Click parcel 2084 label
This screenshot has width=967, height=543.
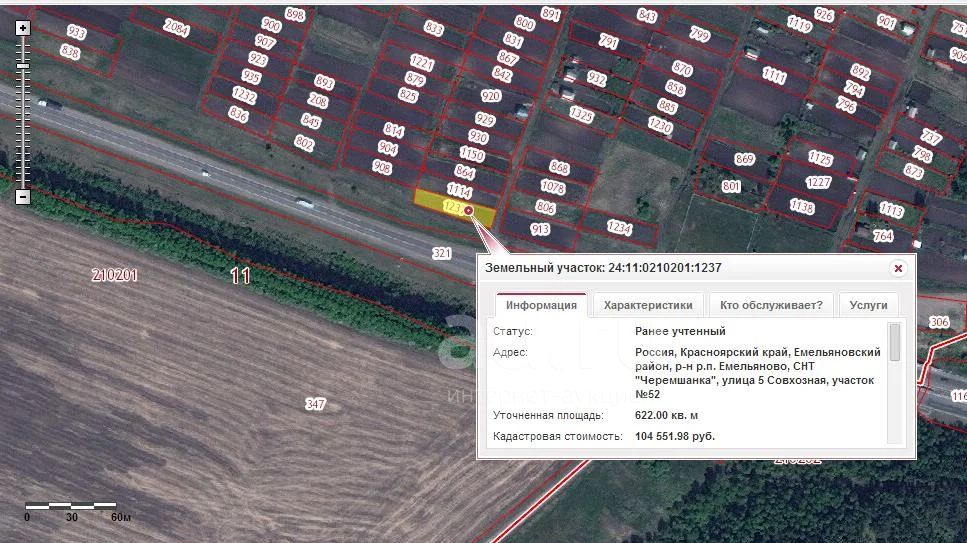[x=176, y=28]
